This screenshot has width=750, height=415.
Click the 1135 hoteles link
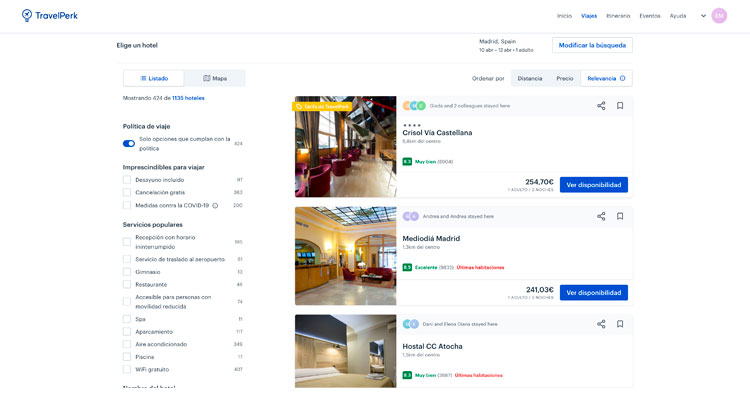click(188, 98)
